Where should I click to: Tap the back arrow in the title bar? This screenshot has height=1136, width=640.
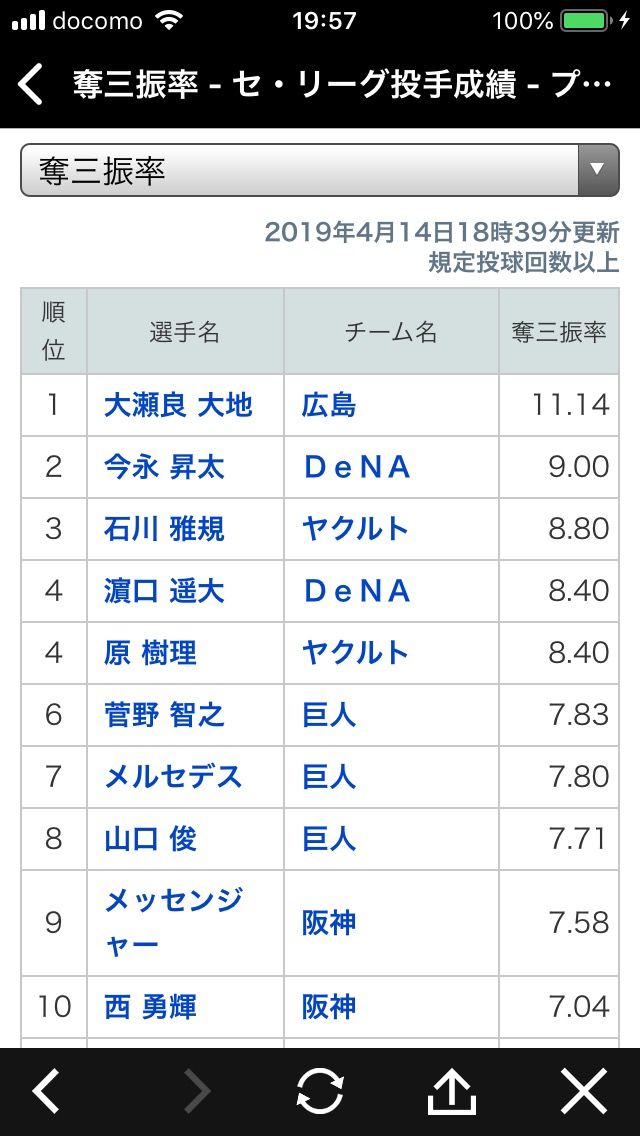coord(30,85)
